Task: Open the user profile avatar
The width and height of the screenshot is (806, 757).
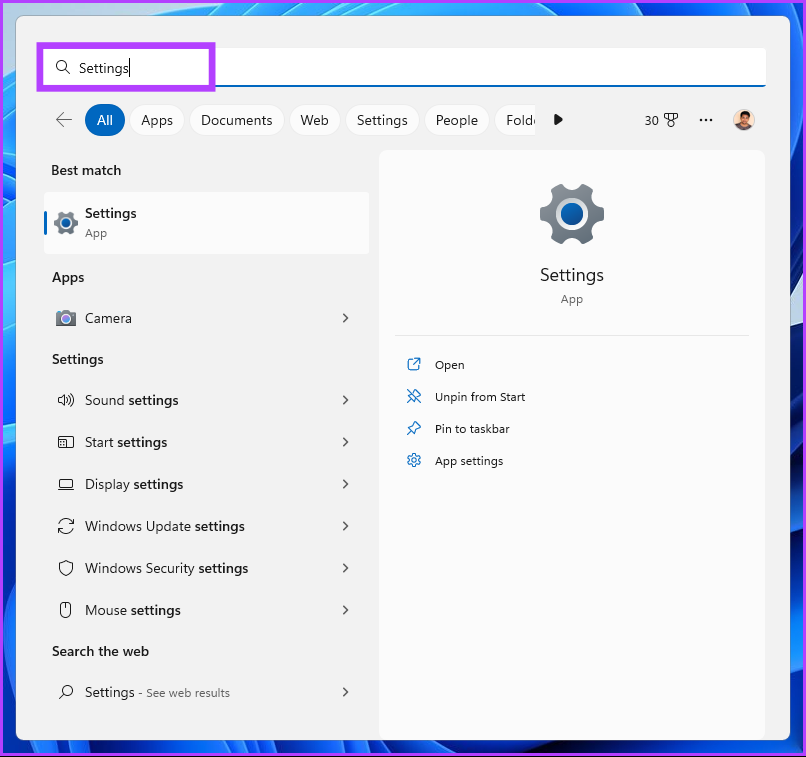Action: tap(743, 120)
